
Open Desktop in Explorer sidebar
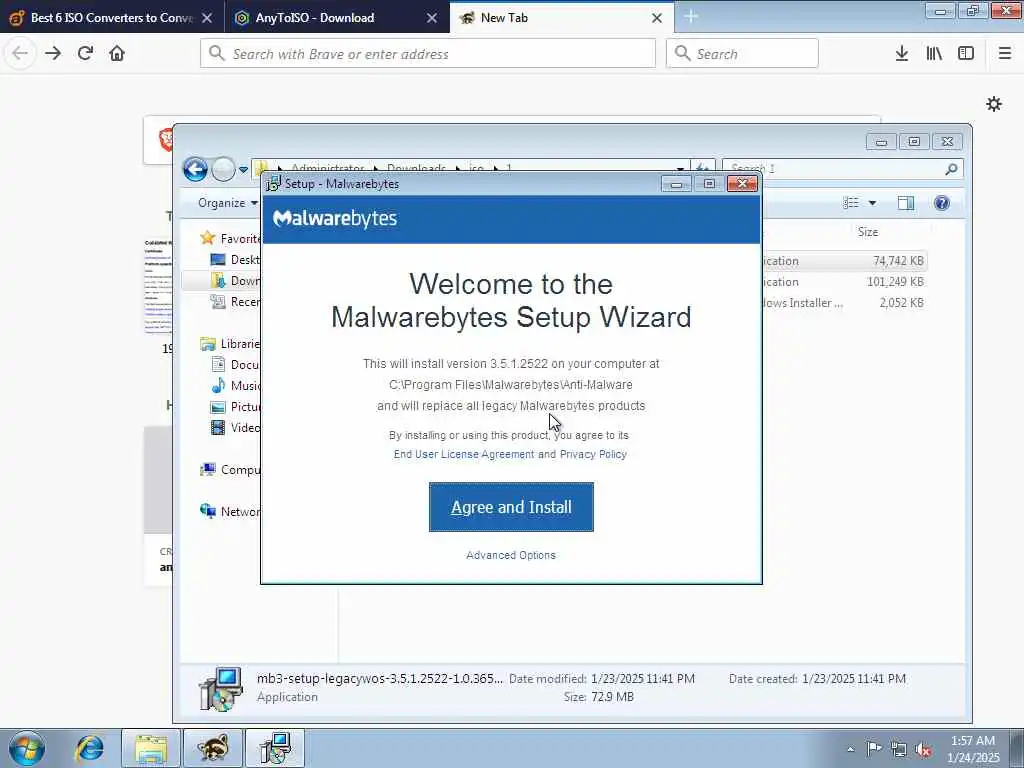235,259
